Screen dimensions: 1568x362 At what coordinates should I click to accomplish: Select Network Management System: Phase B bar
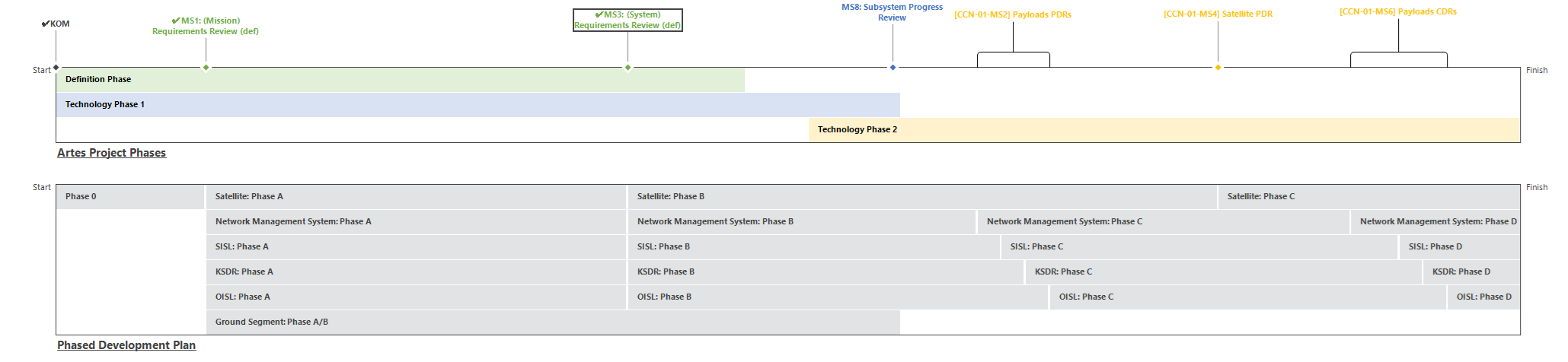pos(802,222)
